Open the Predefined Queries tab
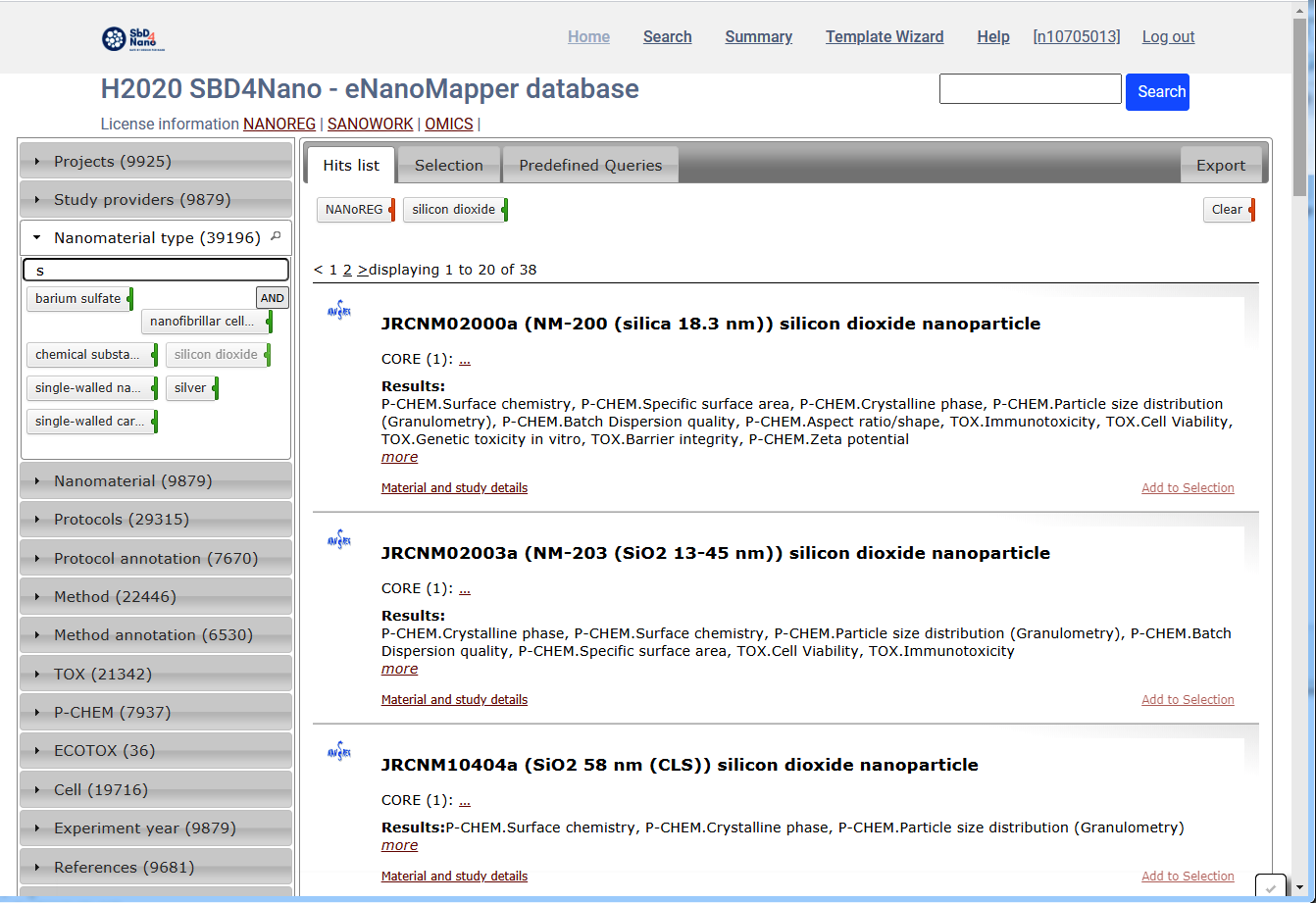The width and height of the screenshot is (1316, 903). 590,166
